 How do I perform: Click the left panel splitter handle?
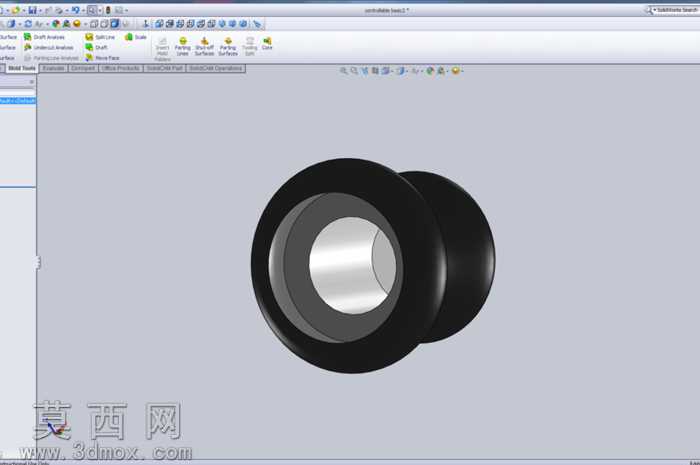38,262
